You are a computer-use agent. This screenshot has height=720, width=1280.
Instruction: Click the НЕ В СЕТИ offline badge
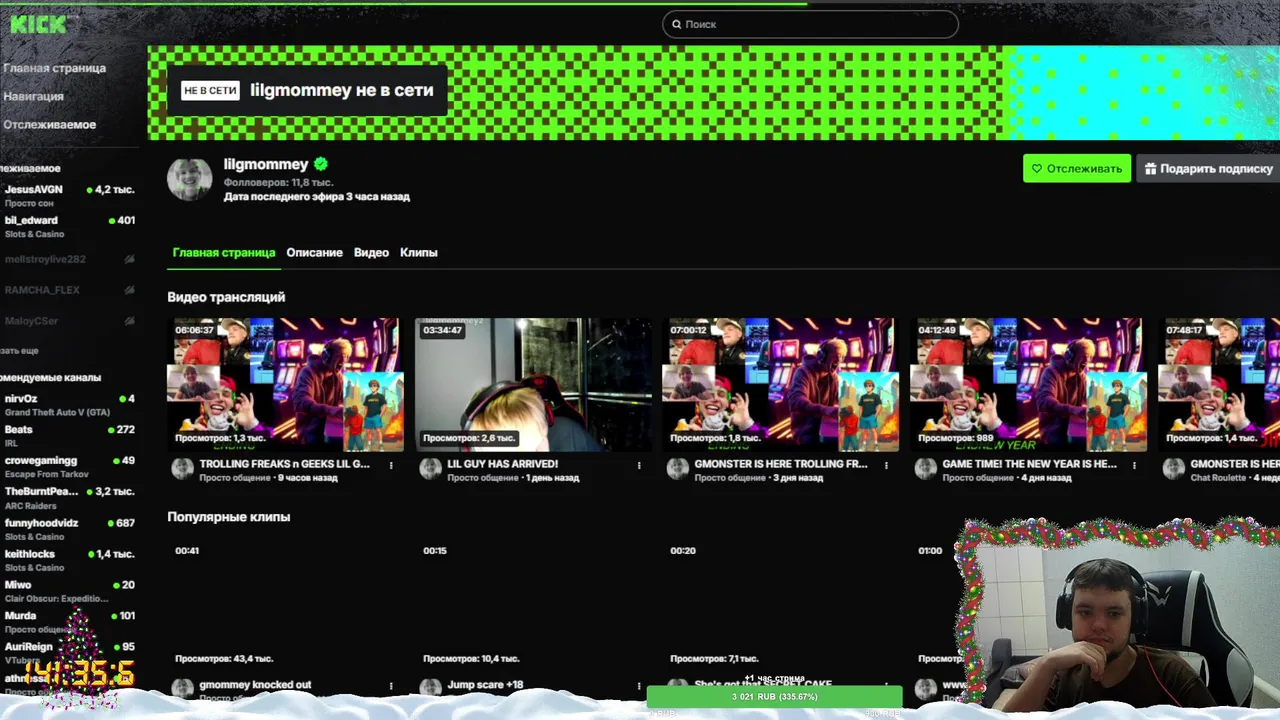(210, 90)
